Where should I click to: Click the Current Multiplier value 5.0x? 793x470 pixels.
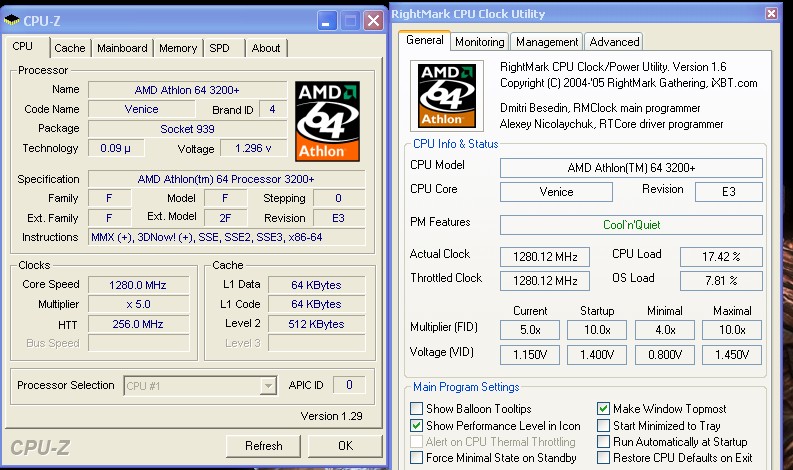coord(530,330)
